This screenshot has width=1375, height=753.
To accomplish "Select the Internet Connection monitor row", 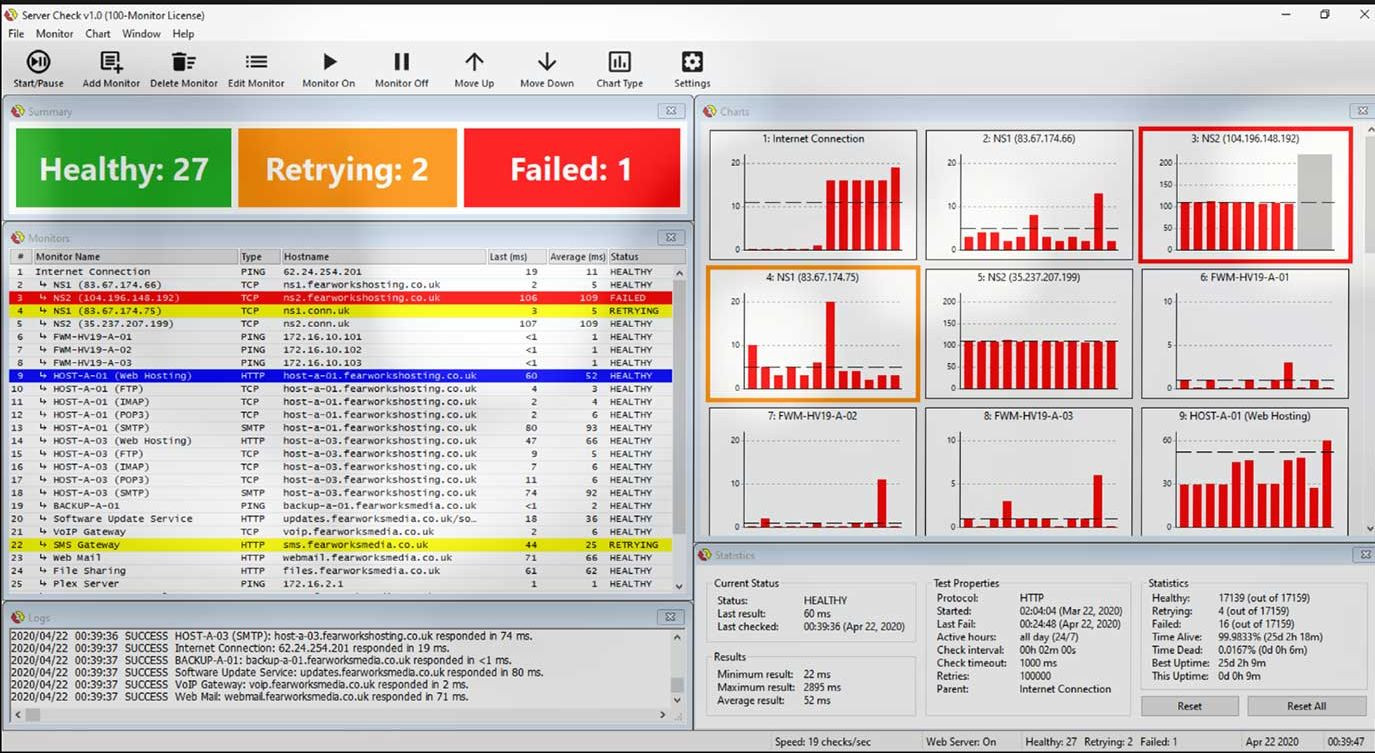I will tap(340, 272).
